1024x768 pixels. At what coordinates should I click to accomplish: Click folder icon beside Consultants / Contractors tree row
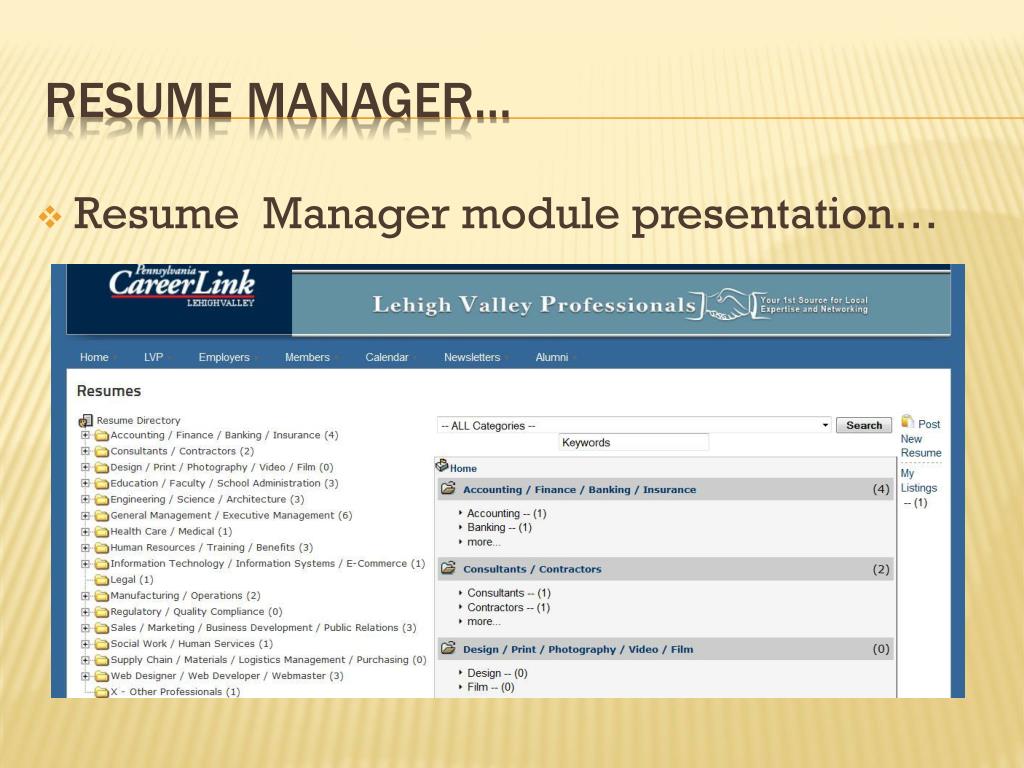101,451
